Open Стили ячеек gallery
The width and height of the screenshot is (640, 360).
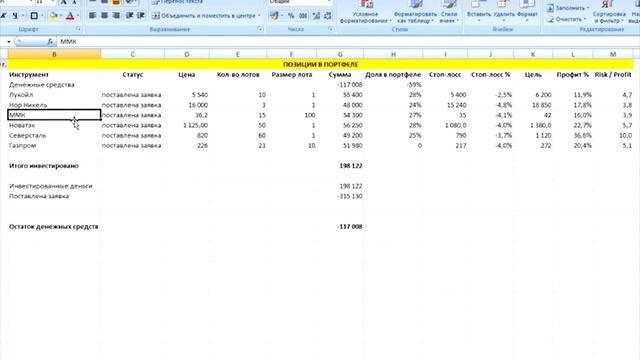point(449,12)
